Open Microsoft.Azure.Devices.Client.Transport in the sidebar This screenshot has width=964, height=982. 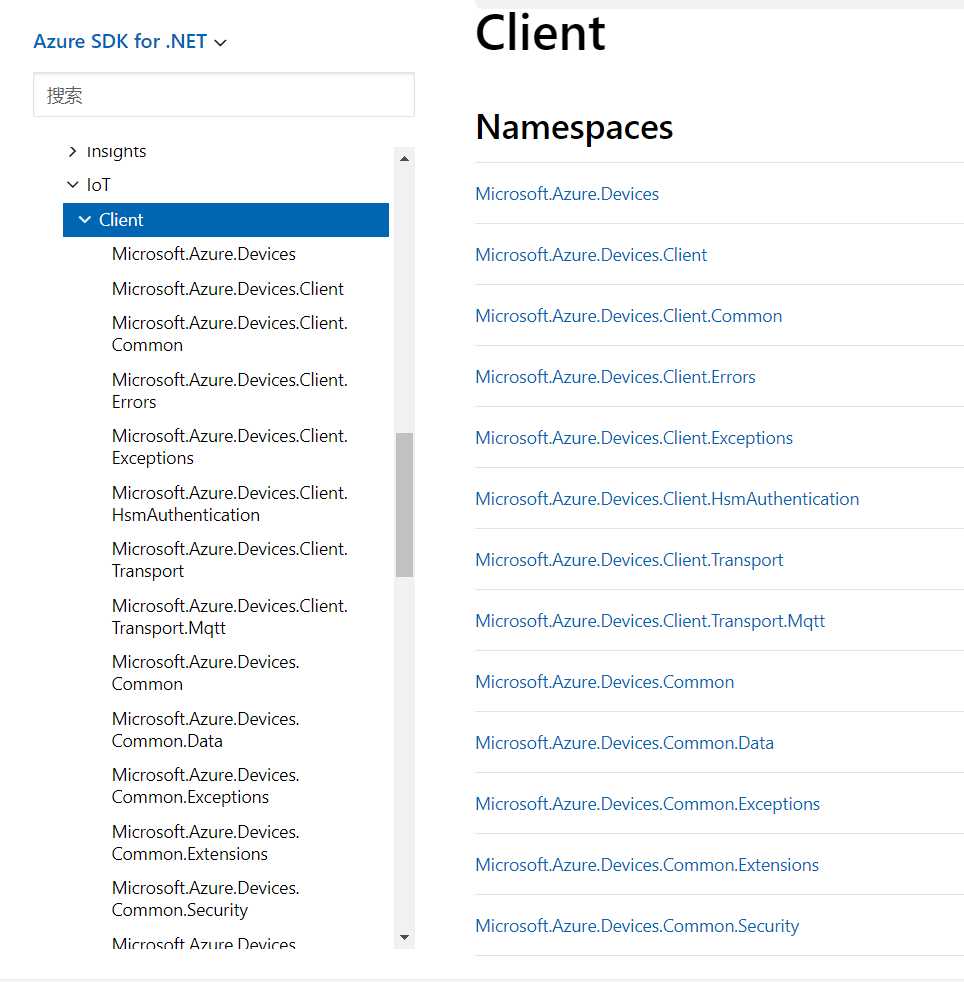click(x=229, y=560)
